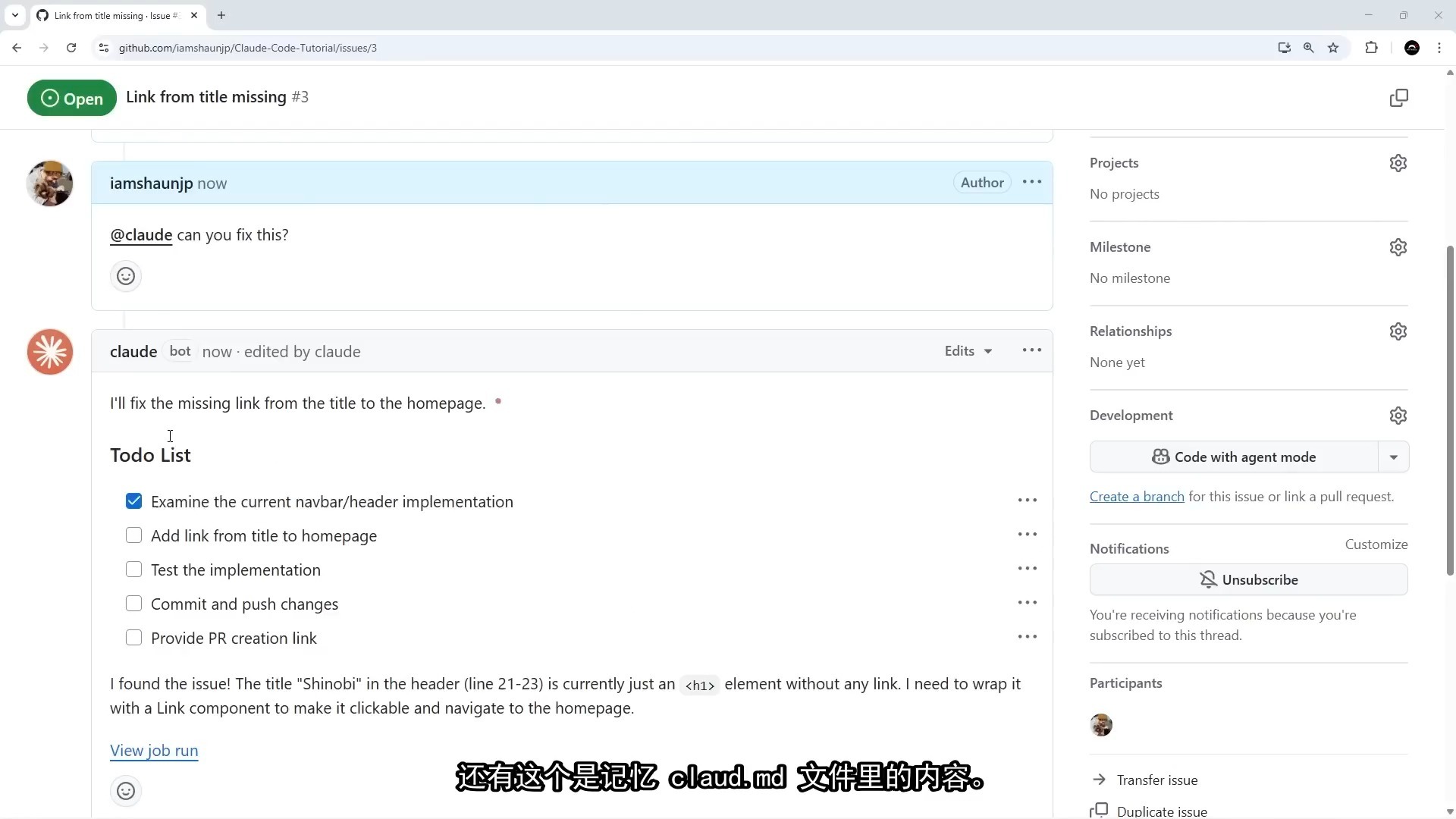
Task: Click the page vertical scrollbar
Action: (x=1449, y=409)
